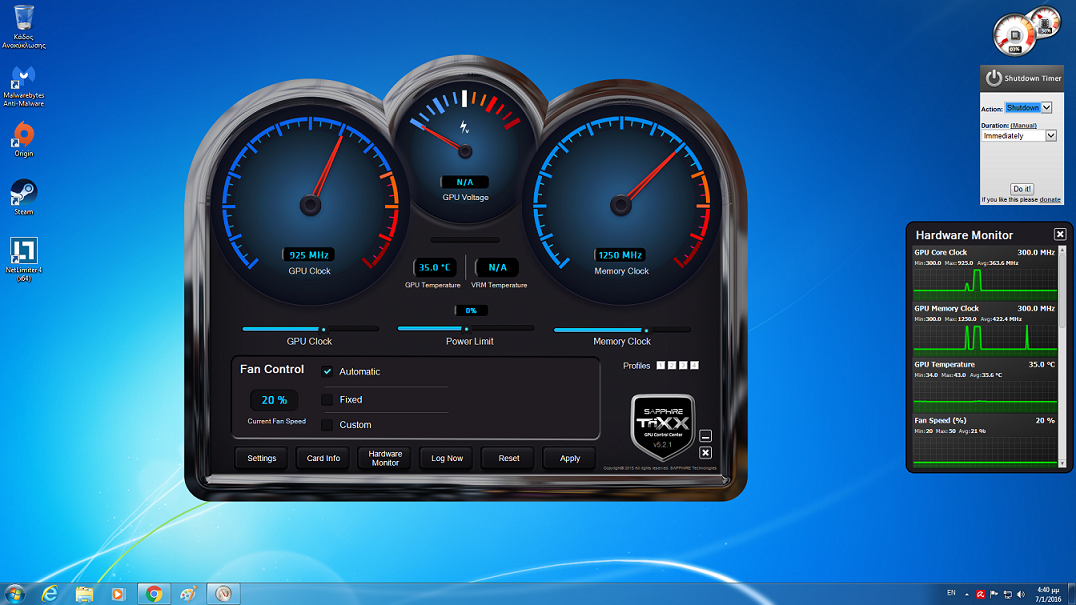Click the Power Limit slider handle

(x=467, y=329)
